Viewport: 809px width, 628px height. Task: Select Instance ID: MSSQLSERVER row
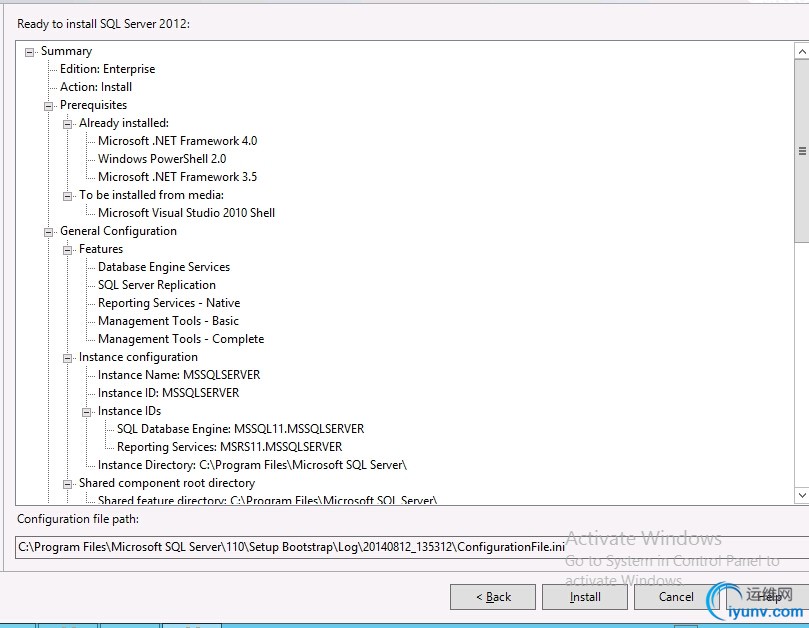169,393
